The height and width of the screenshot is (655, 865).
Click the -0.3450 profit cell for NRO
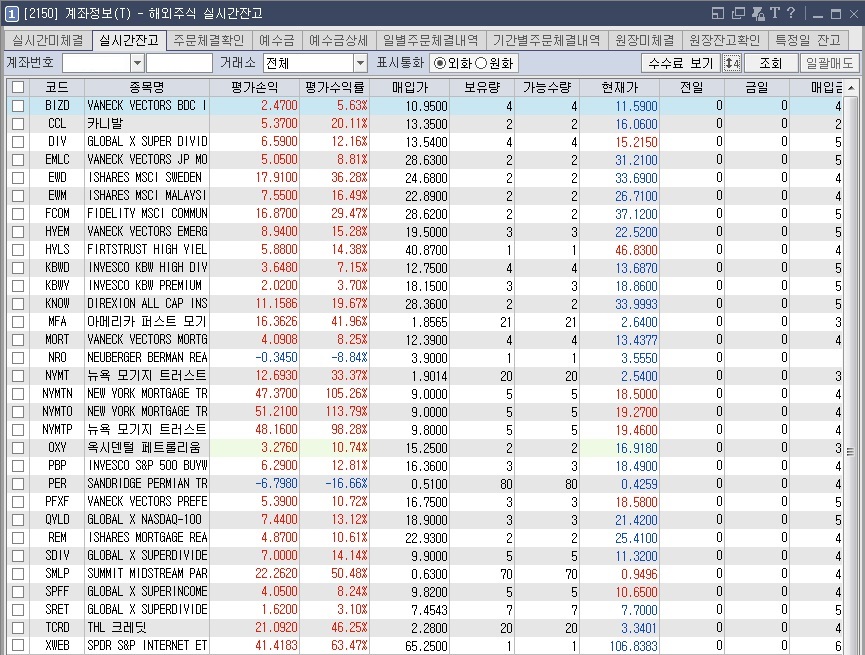coord(254,358)
